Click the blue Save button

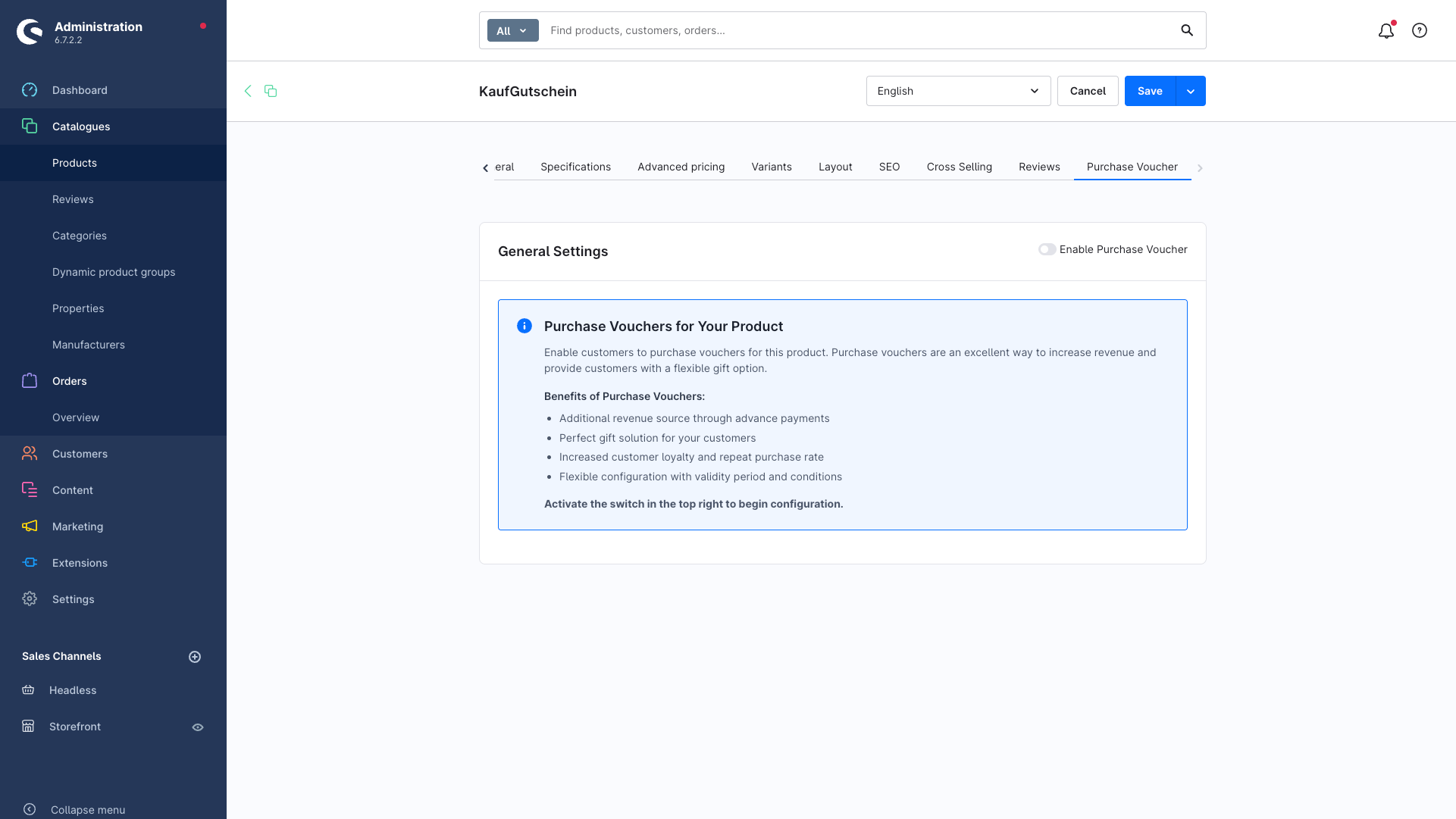pos(1150,91)
